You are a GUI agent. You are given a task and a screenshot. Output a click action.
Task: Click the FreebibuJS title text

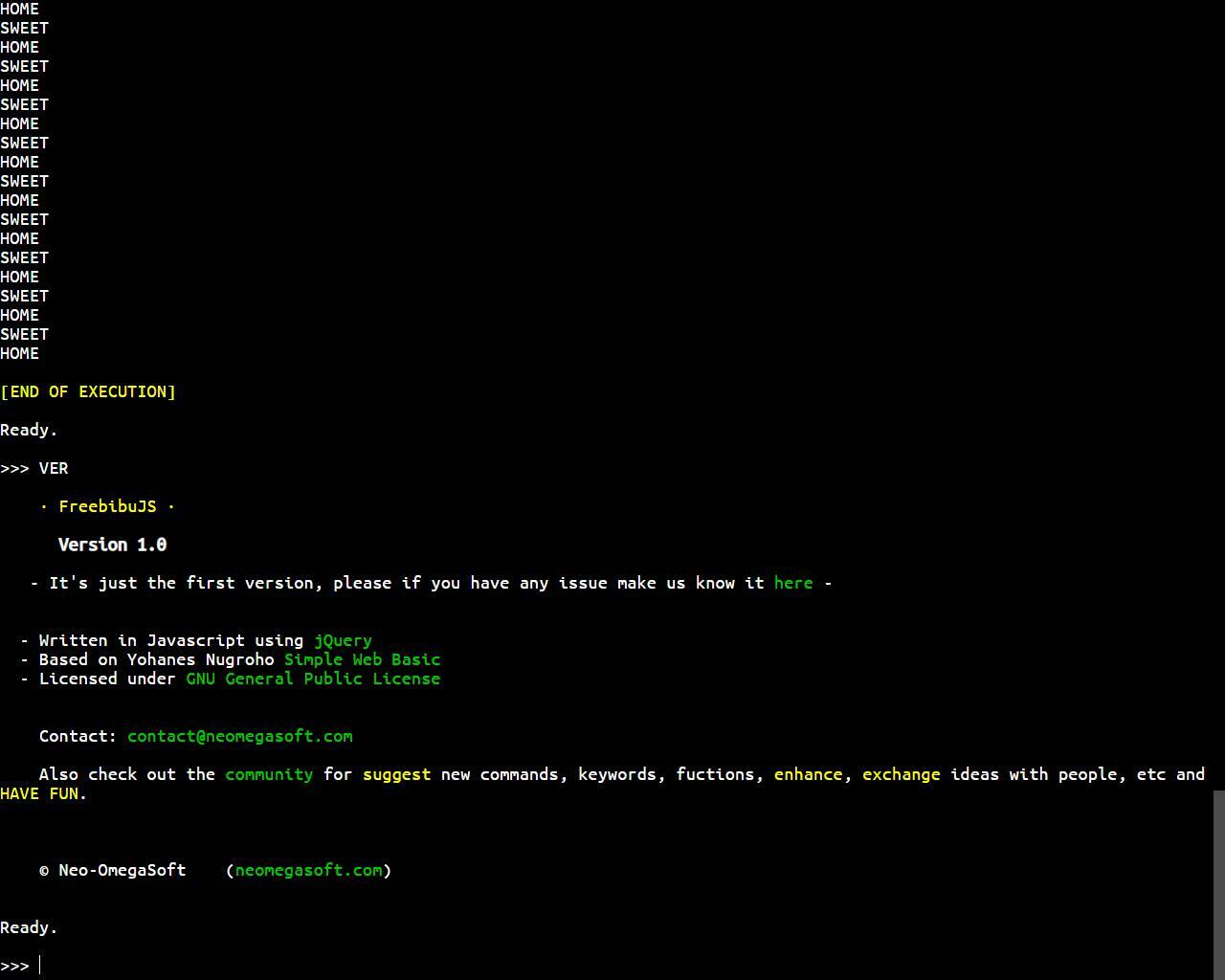pyautogui.click(x=107, y=506)
